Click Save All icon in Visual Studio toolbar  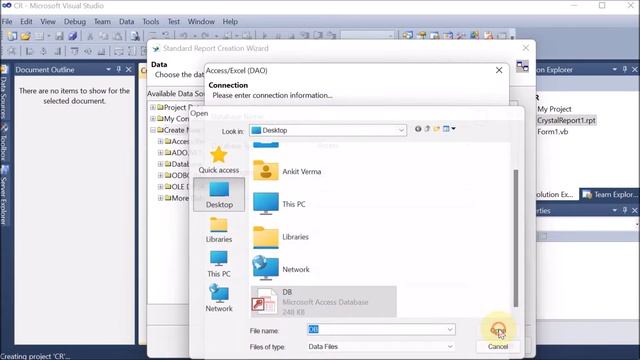(x=73, y=36)
